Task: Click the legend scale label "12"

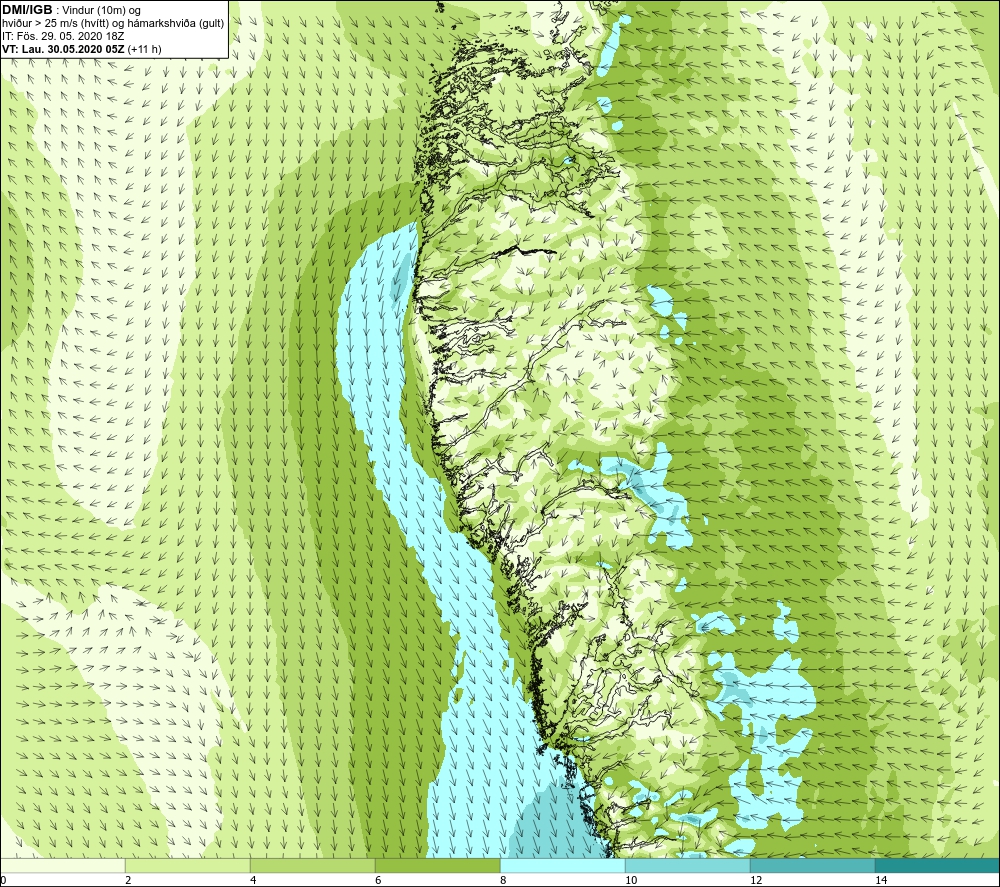Action: (756, 880)
